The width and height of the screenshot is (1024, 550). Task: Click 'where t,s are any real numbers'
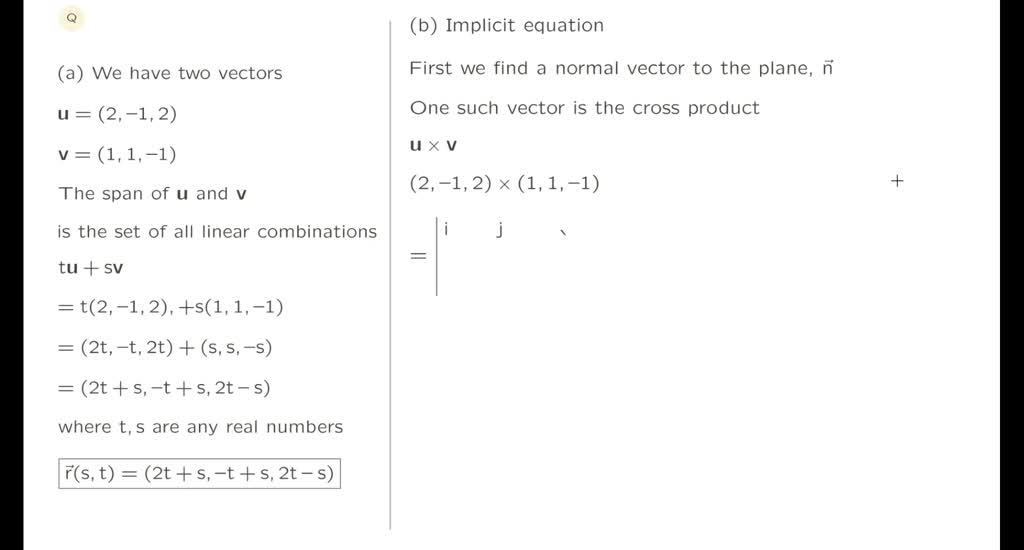[x=200, y=427]
